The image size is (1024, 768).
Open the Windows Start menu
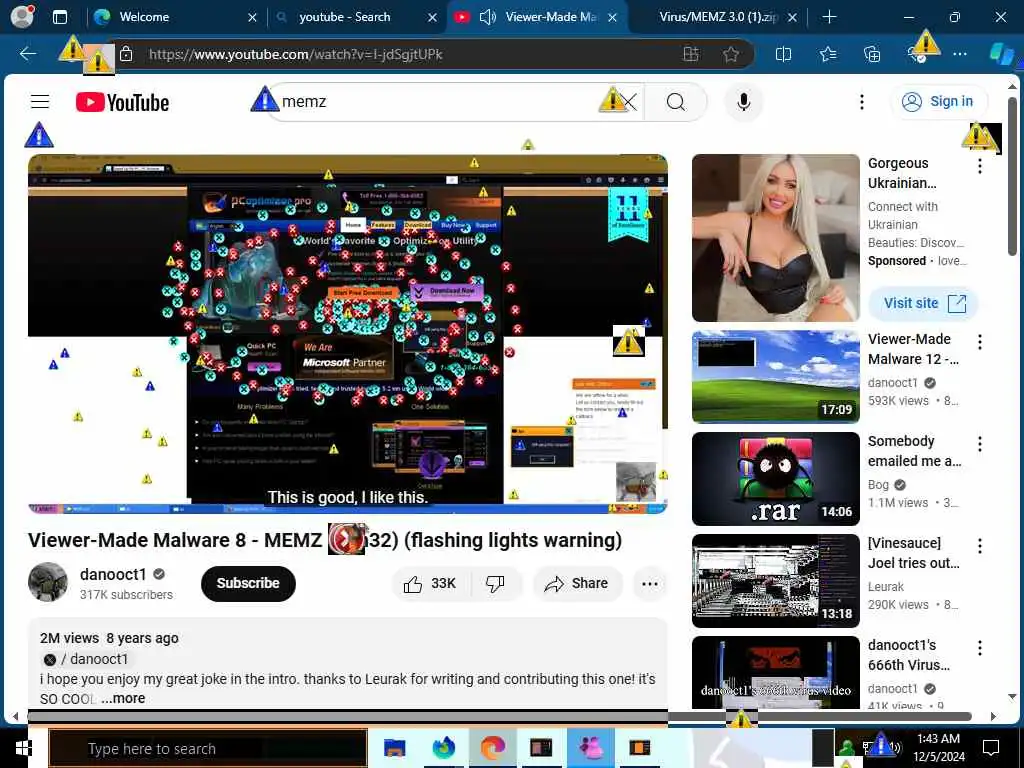point(23,748)
